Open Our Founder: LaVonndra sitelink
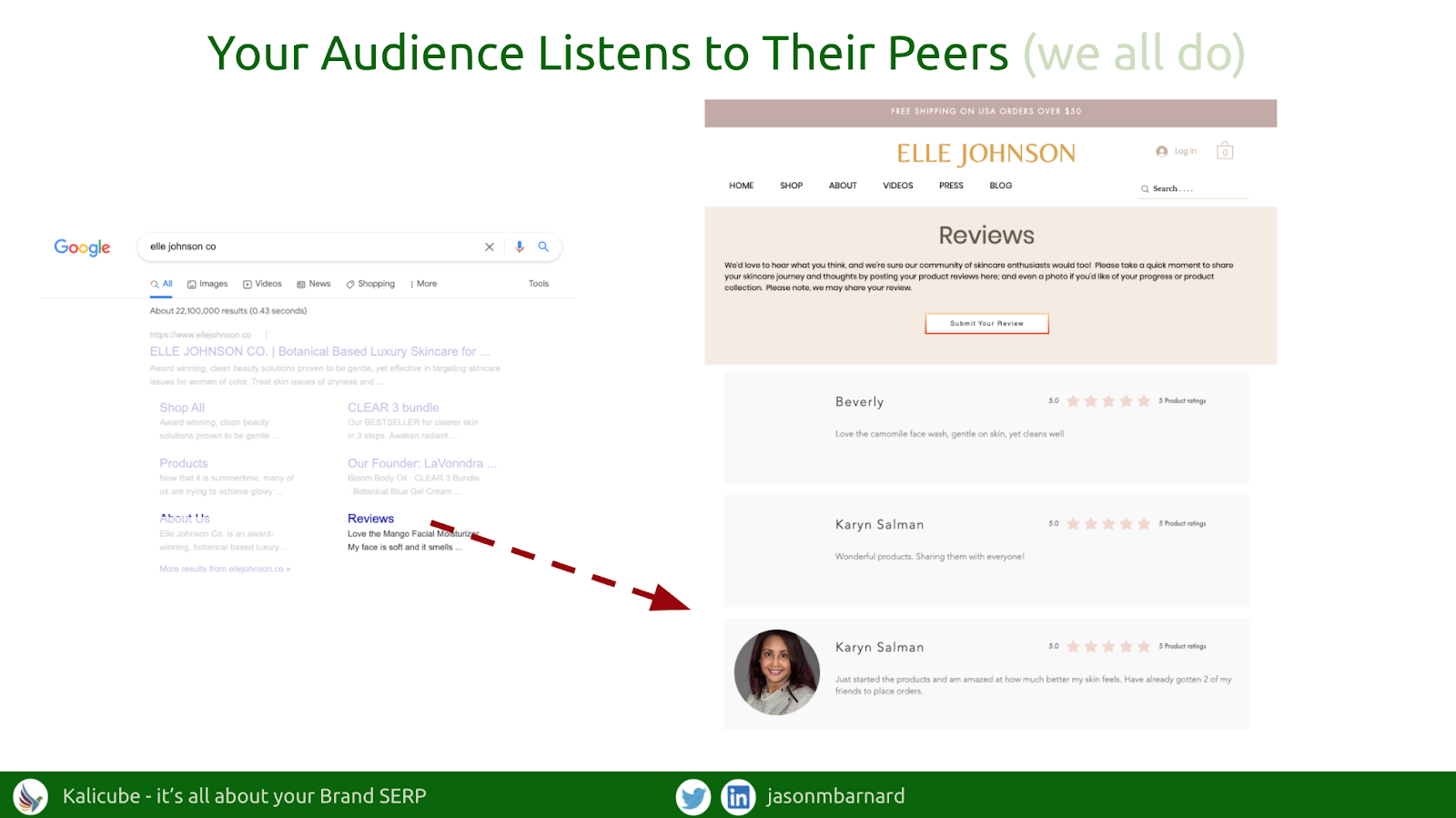This screenshot has height=818, width=1456. pos(422,463)
